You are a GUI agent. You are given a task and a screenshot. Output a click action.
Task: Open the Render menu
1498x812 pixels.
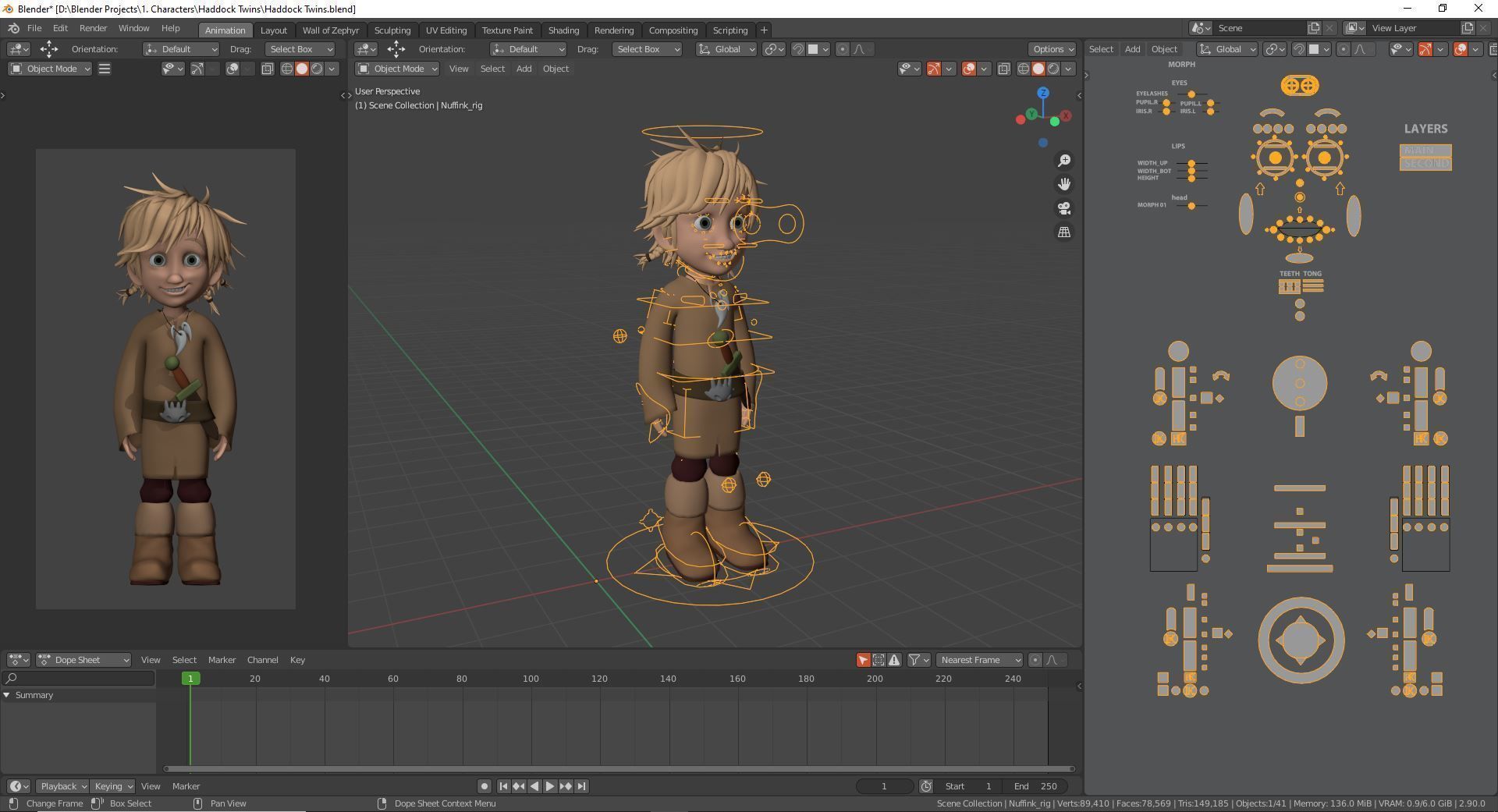93,28
